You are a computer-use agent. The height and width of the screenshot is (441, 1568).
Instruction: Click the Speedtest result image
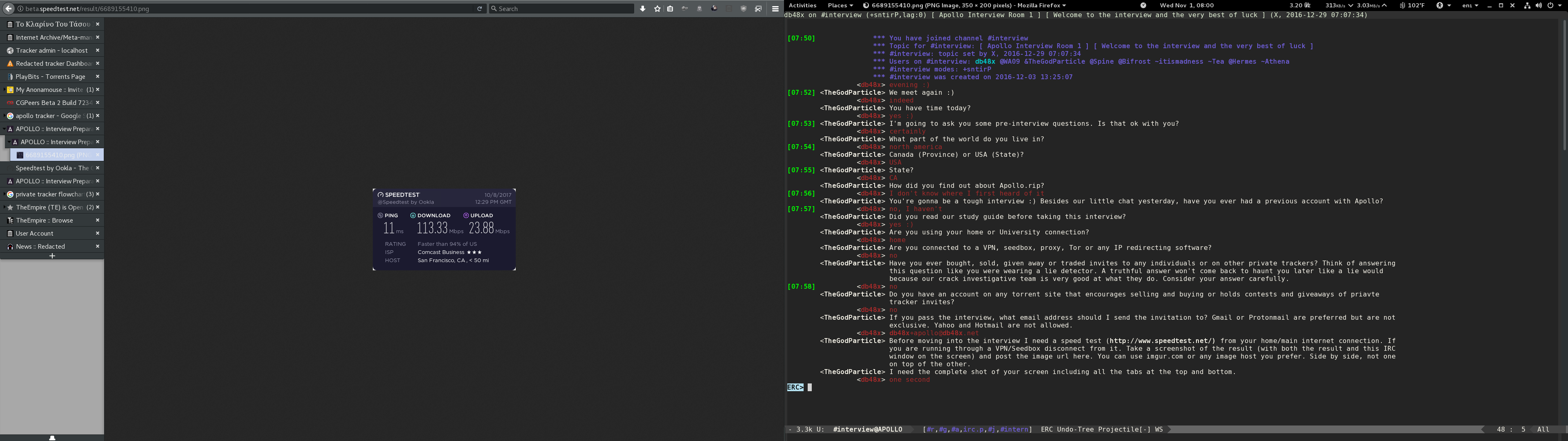coord(444,229)
